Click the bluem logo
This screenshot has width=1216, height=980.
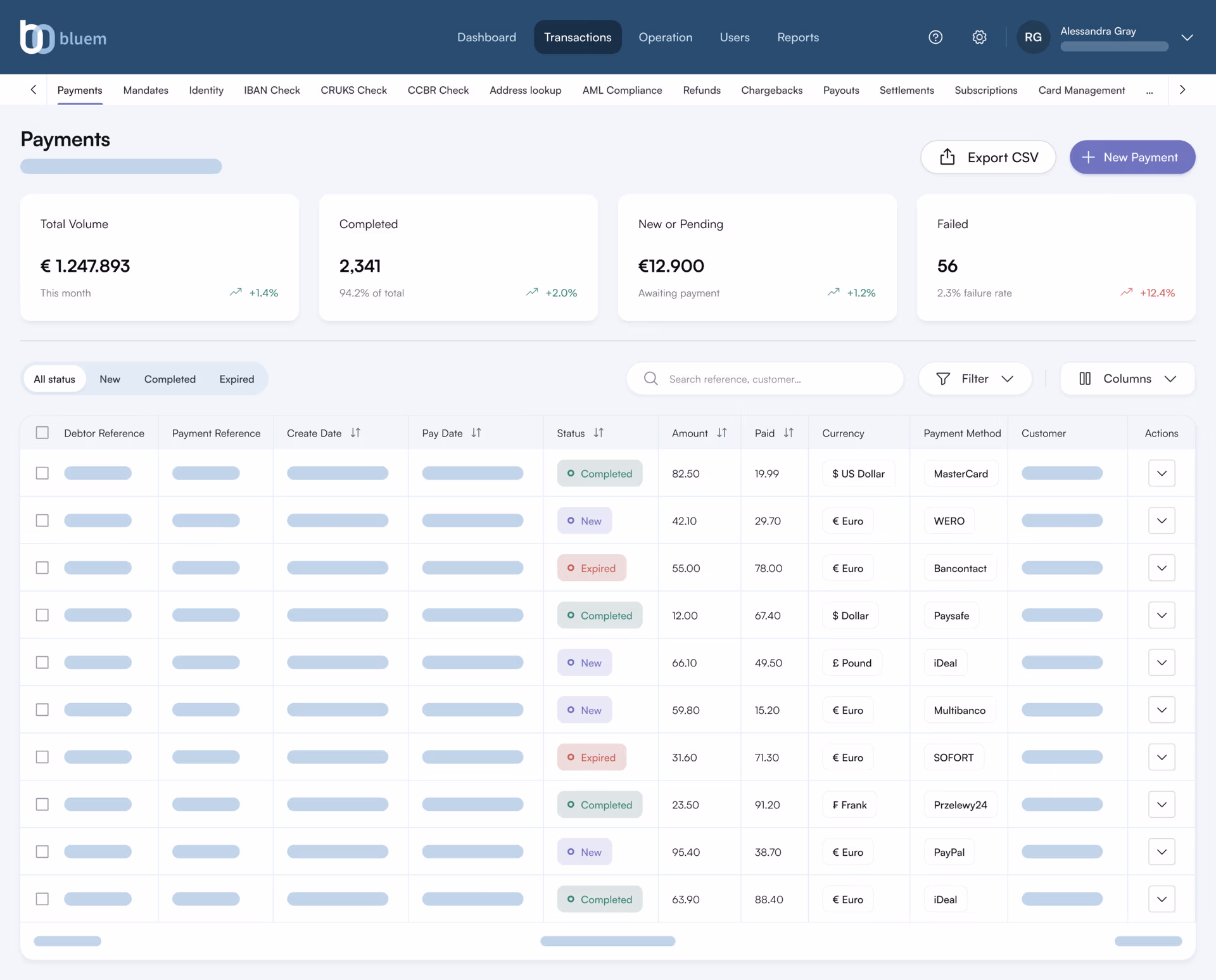click(63, 37)
